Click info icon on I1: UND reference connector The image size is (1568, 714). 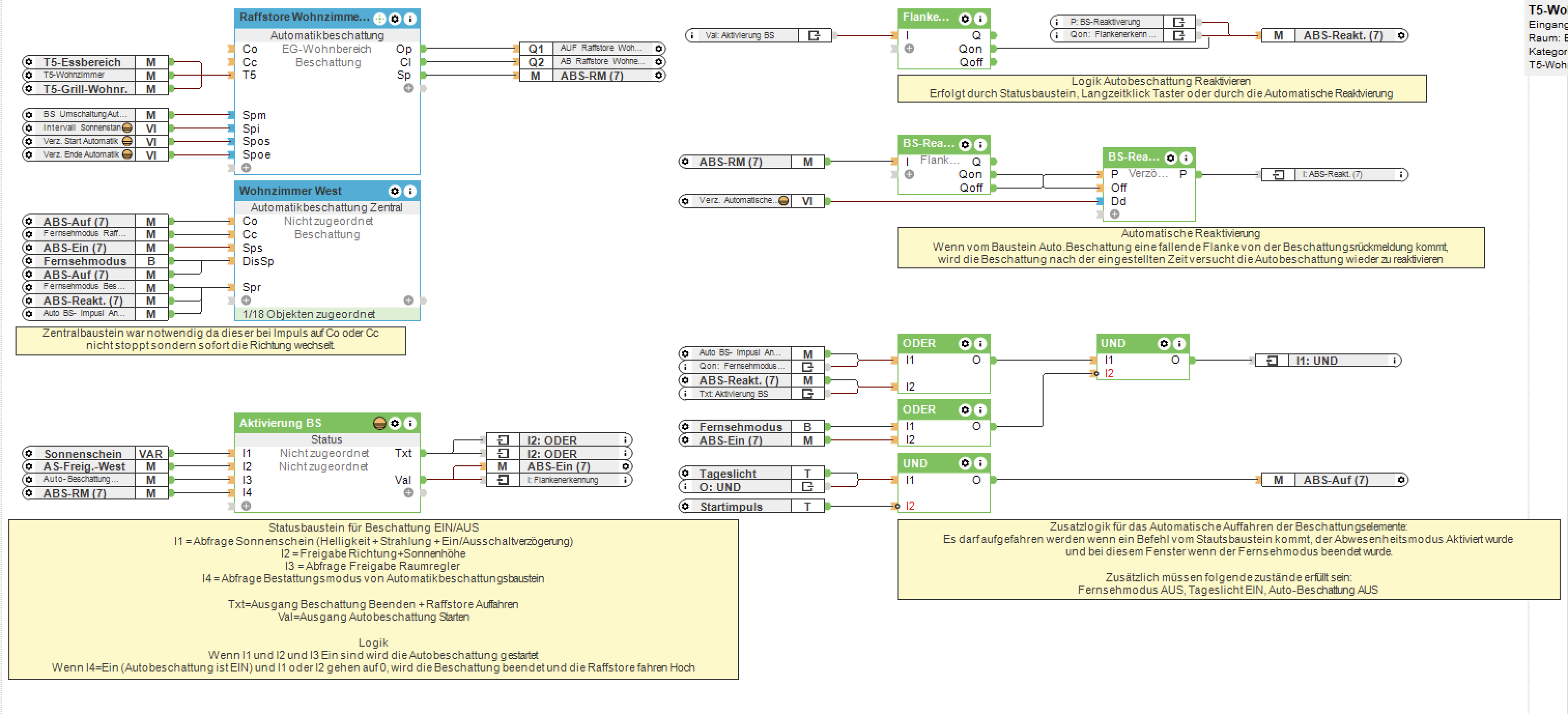pos(1394,360)
